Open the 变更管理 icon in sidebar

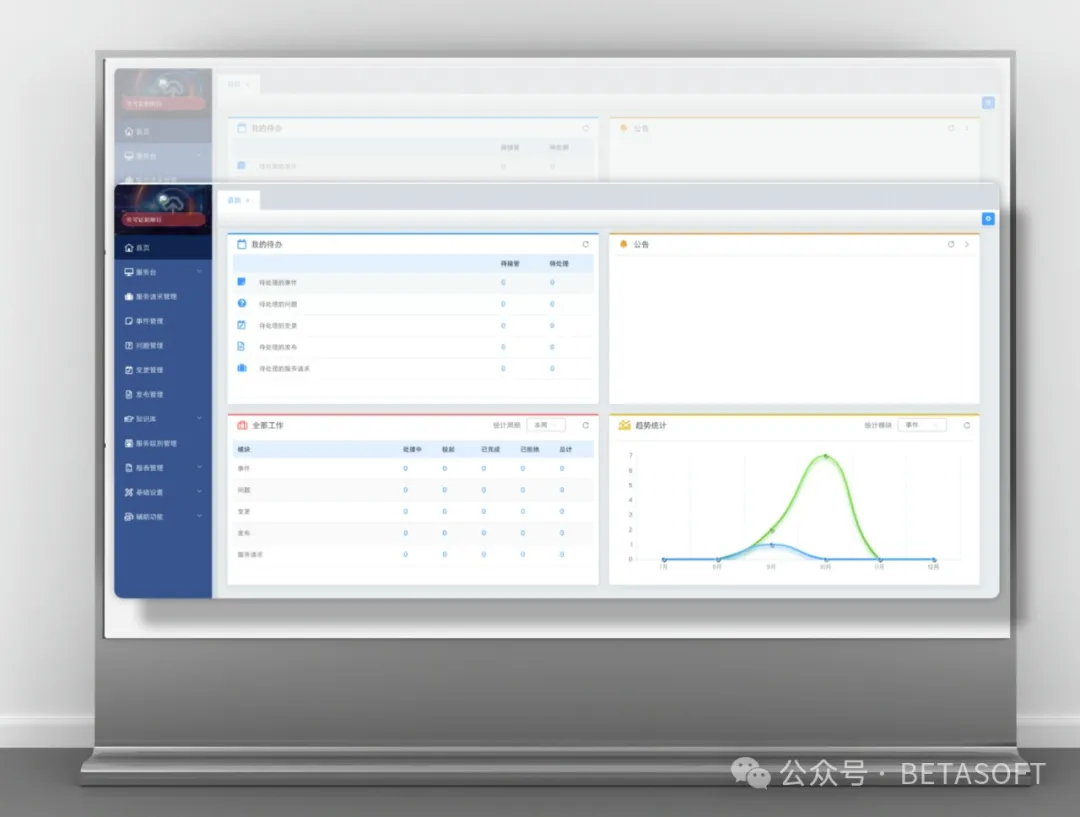click(x=129, y=370)
